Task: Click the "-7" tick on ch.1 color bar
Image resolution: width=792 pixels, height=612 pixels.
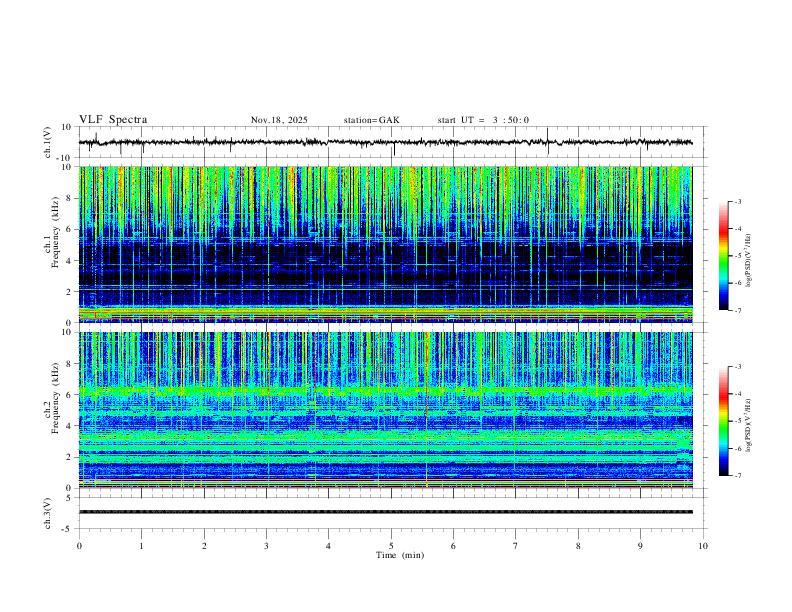Action: 738,311
